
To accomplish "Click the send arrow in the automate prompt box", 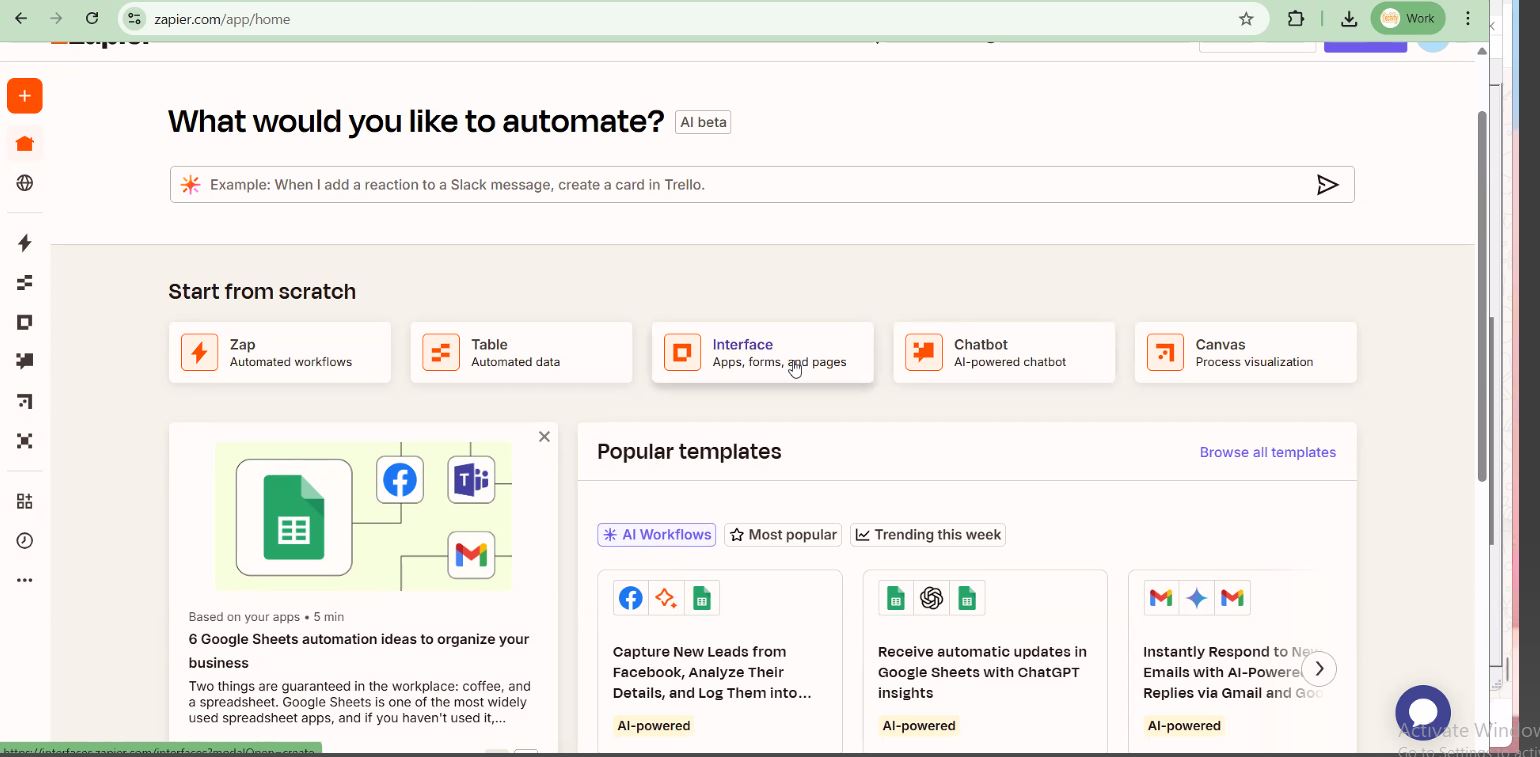I will point(1327,184).
